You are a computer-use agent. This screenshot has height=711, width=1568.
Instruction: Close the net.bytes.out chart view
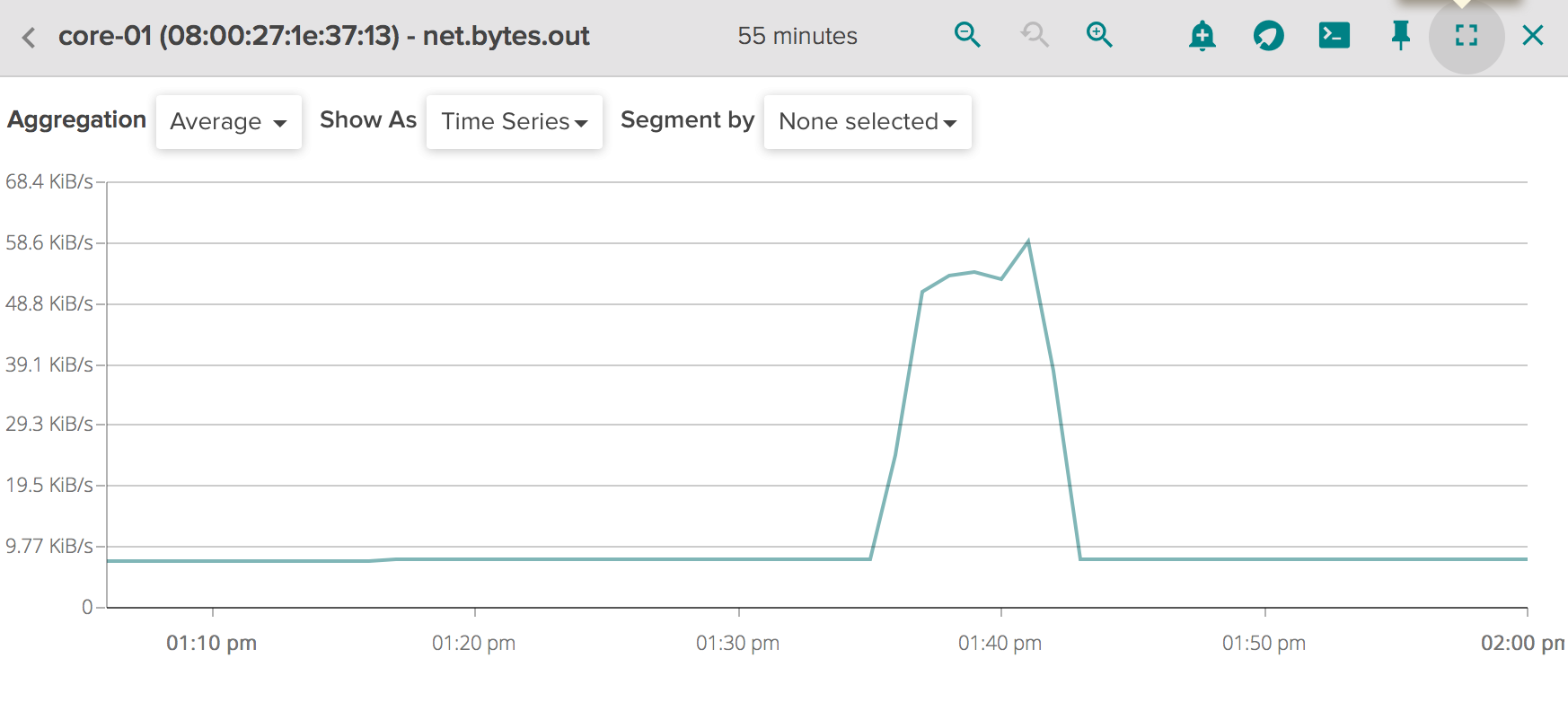click(1532, 35)
